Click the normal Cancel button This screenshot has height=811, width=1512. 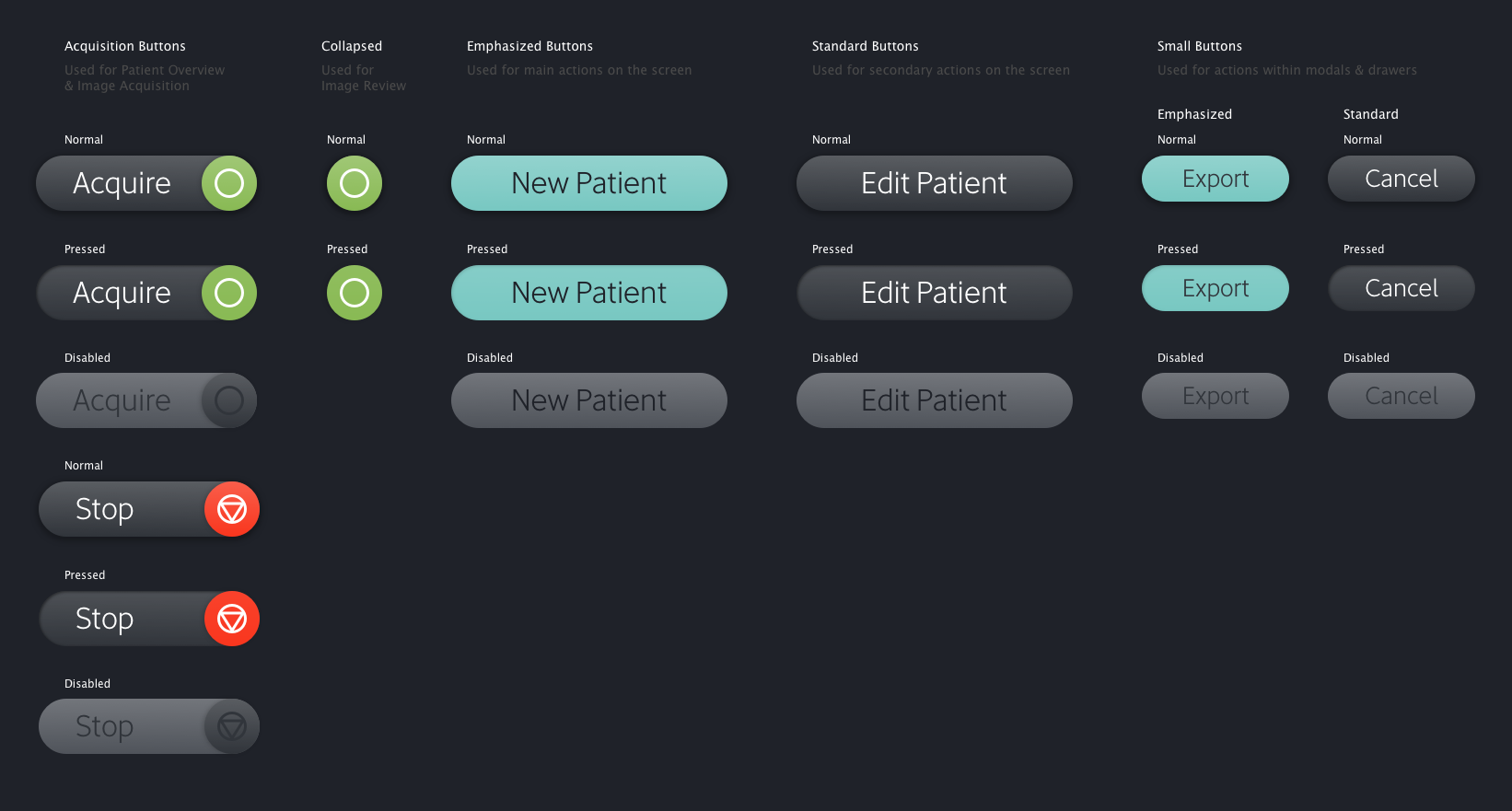pyautogui.click(x=1402, y=179)
